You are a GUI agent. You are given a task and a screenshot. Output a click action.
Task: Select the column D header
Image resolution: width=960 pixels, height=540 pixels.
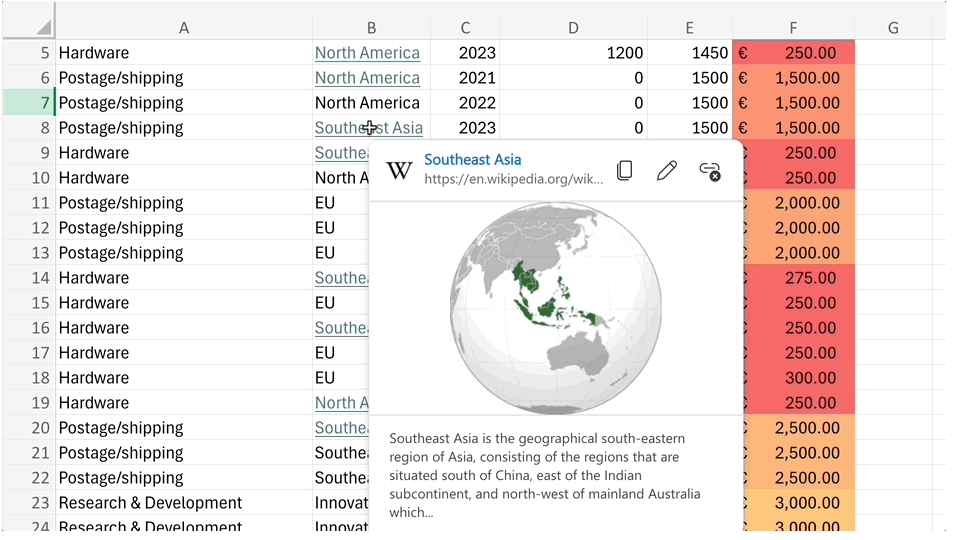573,28
